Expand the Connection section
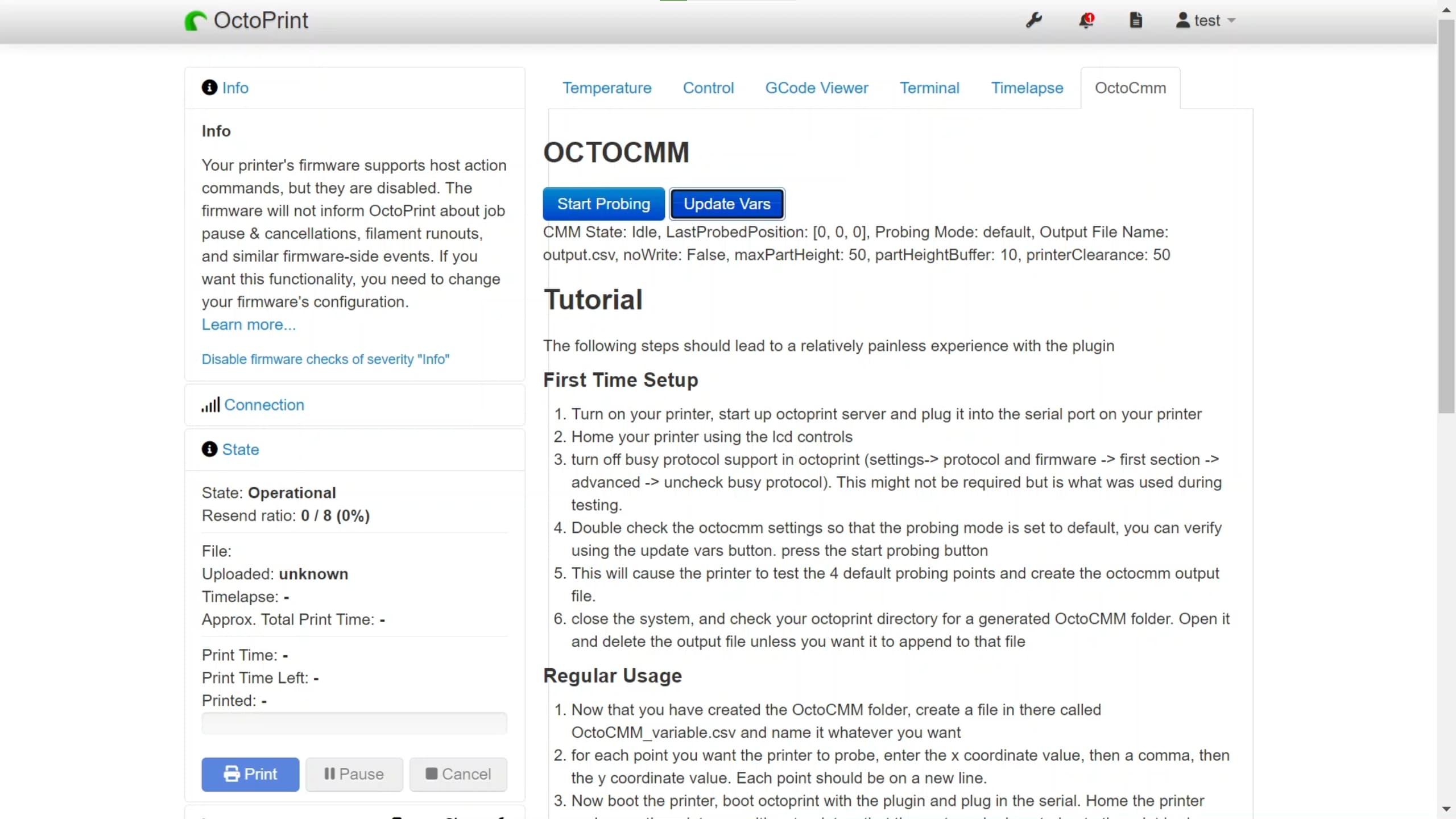1456x819 pixels. 264,404
